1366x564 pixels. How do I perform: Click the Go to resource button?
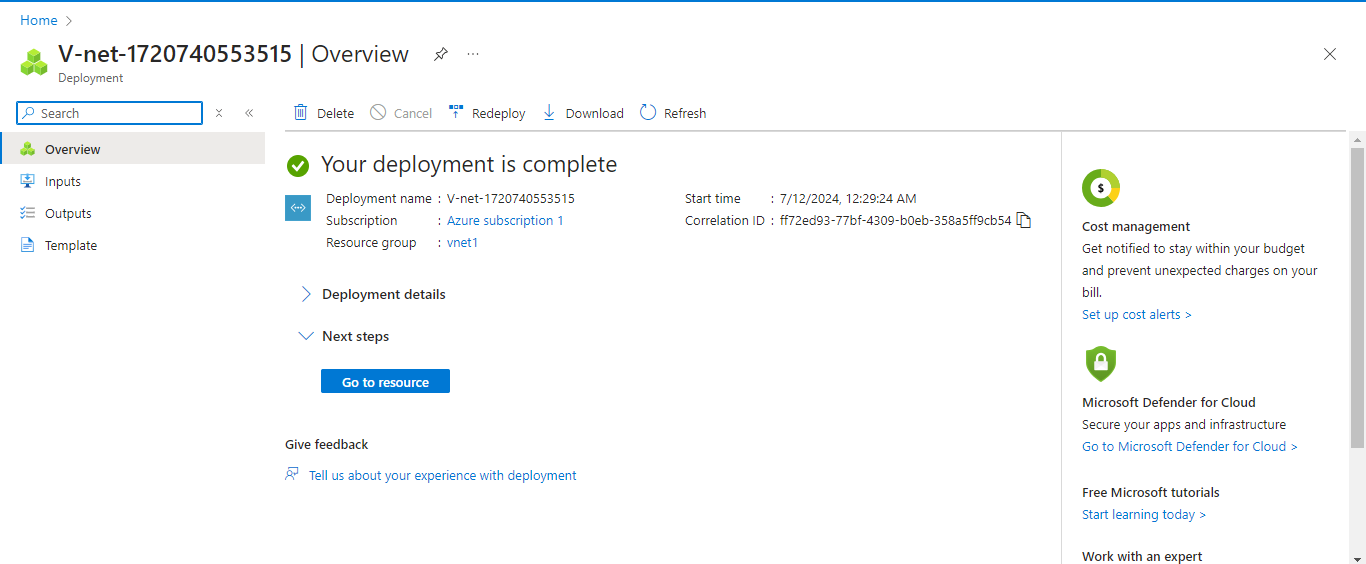385,381
